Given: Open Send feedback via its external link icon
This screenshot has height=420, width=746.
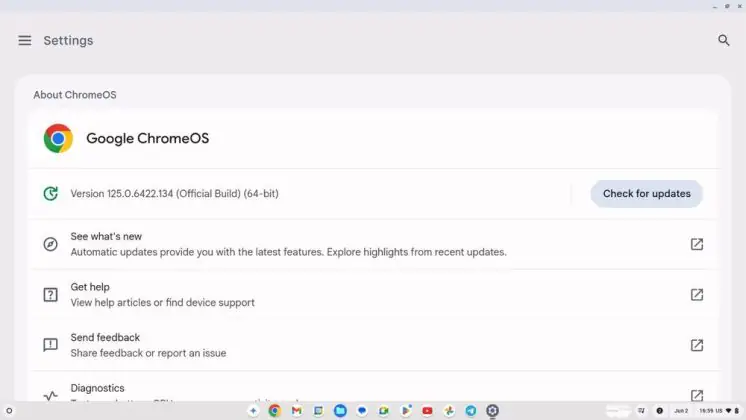Looking at the screenshot, I should pyautogui.click(x=697, y=345).
